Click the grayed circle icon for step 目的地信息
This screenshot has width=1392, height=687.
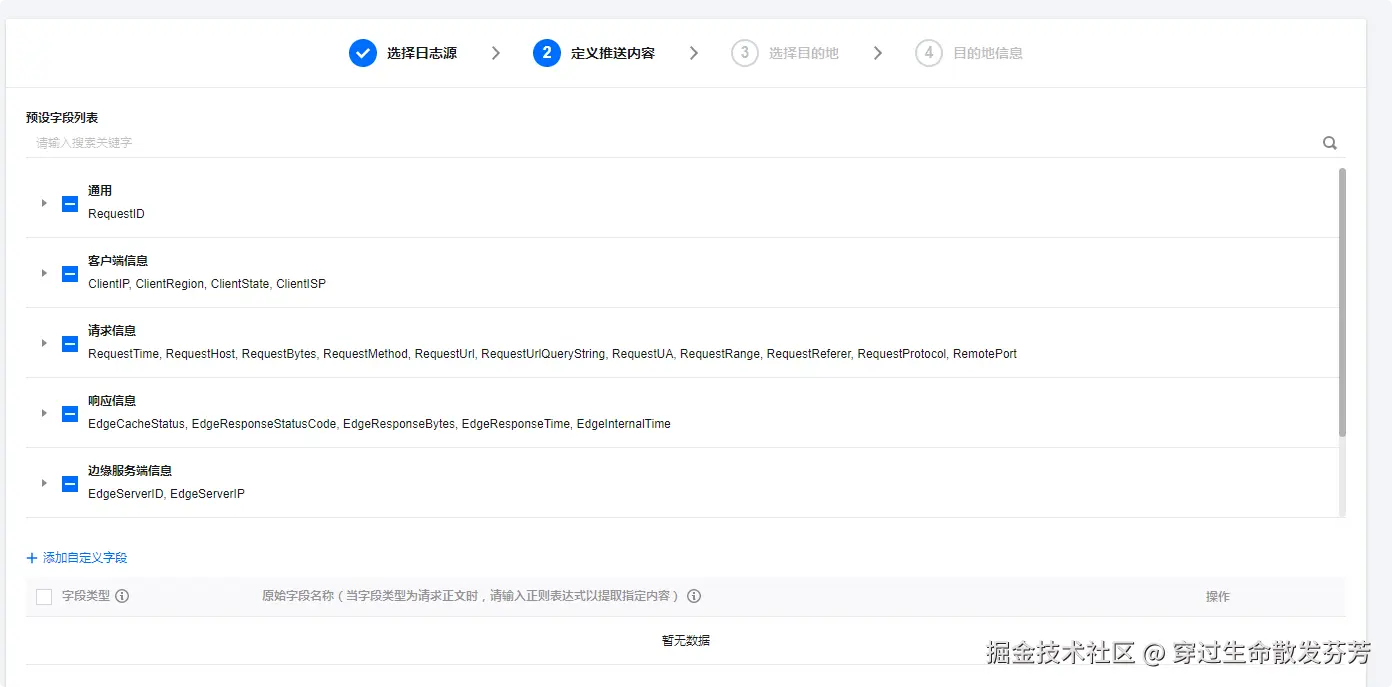tap(928, 52)
